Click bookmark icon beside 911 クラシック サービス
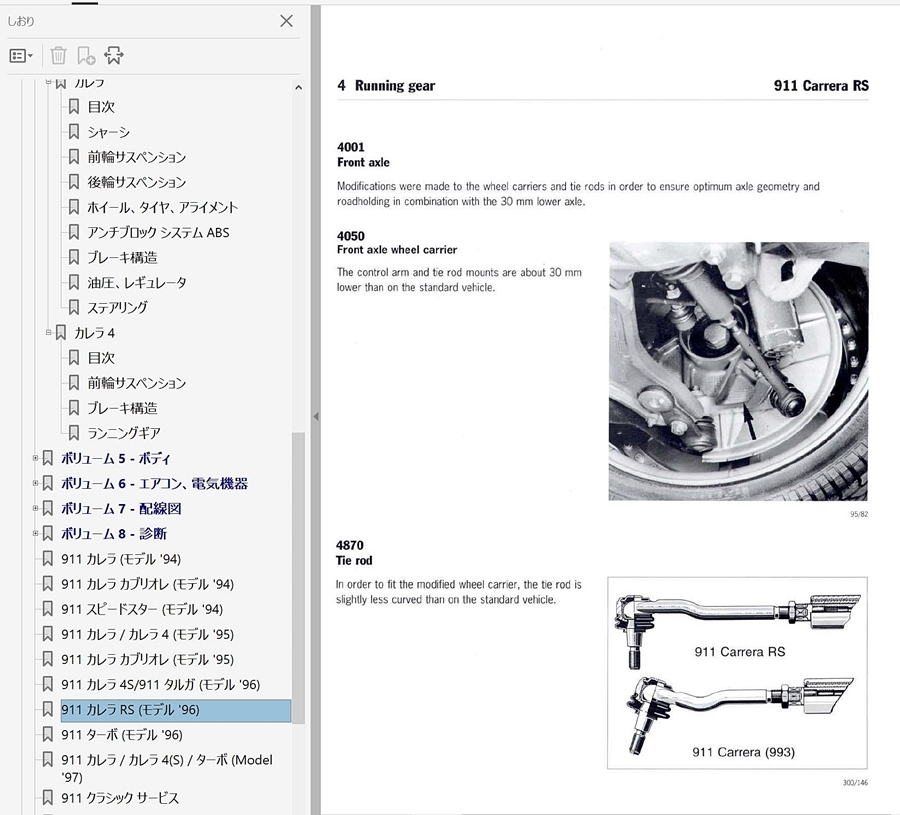 coord(48,798)
